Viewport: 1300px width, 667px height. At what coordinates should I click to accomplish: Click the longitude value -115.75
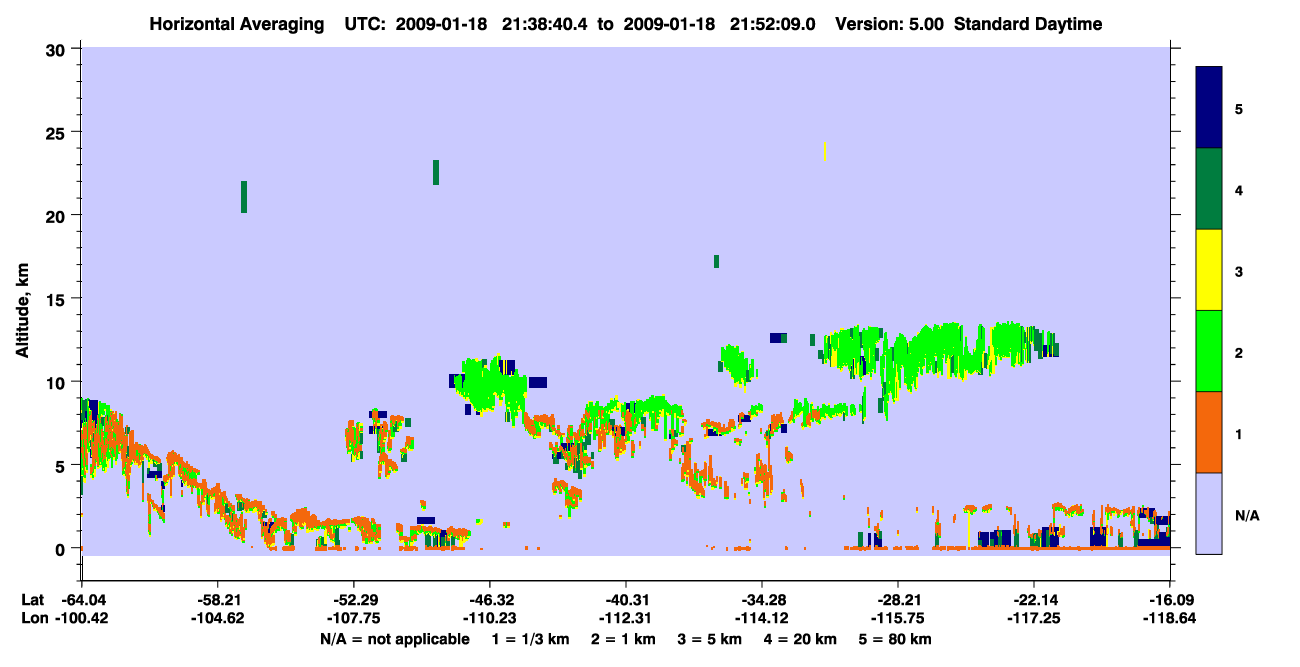pos(897,618)
